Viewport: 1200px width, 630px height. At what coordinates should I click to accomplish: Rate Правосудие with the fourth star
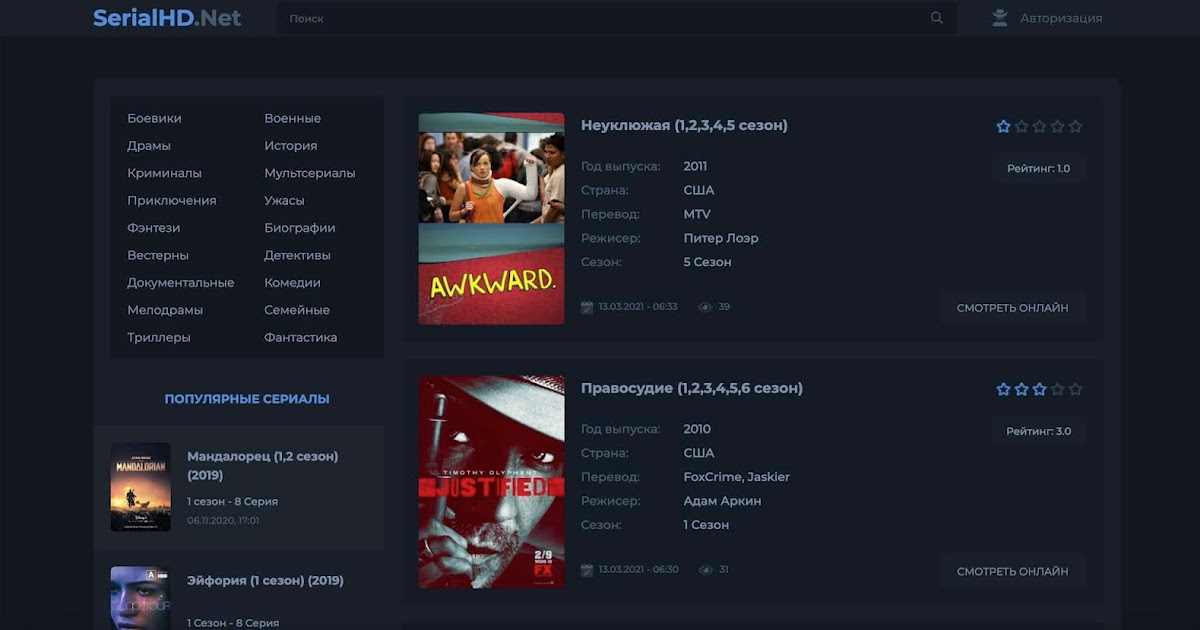(1057, 390)
